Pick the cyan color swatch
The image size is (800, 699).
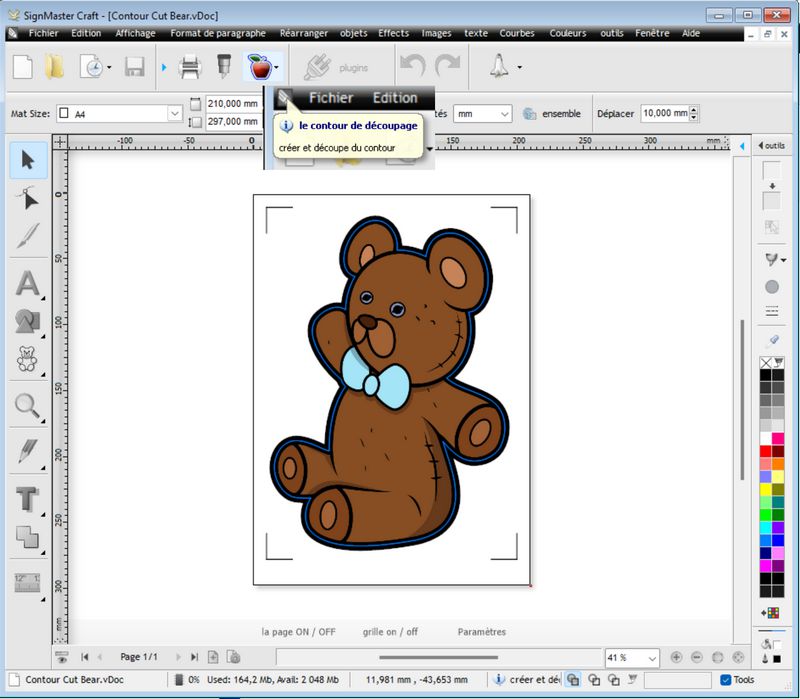[x=766, y=528]
